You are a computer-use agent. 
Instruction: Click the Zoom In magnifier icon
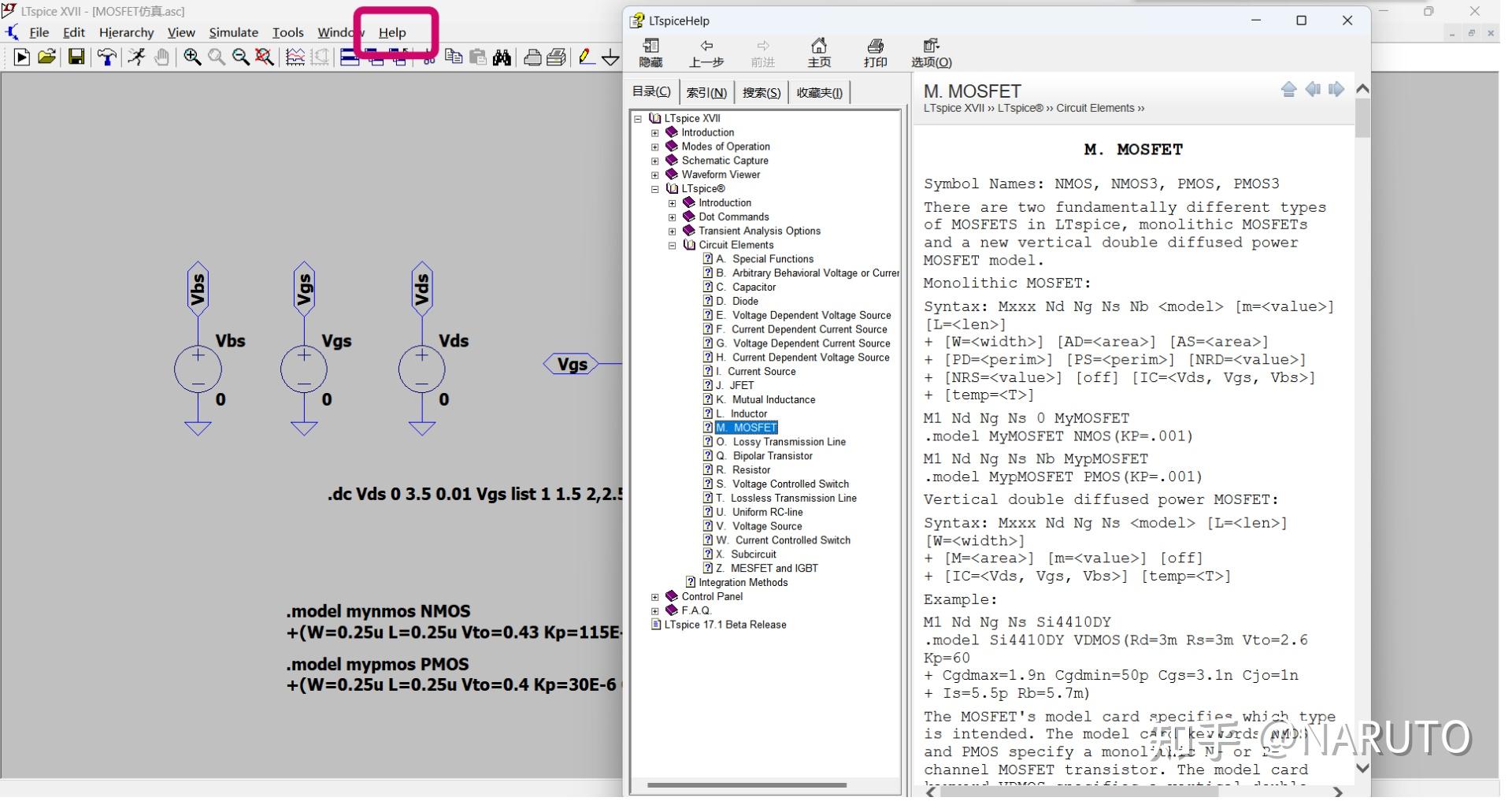pyautogui.click(x=192, y=57)
